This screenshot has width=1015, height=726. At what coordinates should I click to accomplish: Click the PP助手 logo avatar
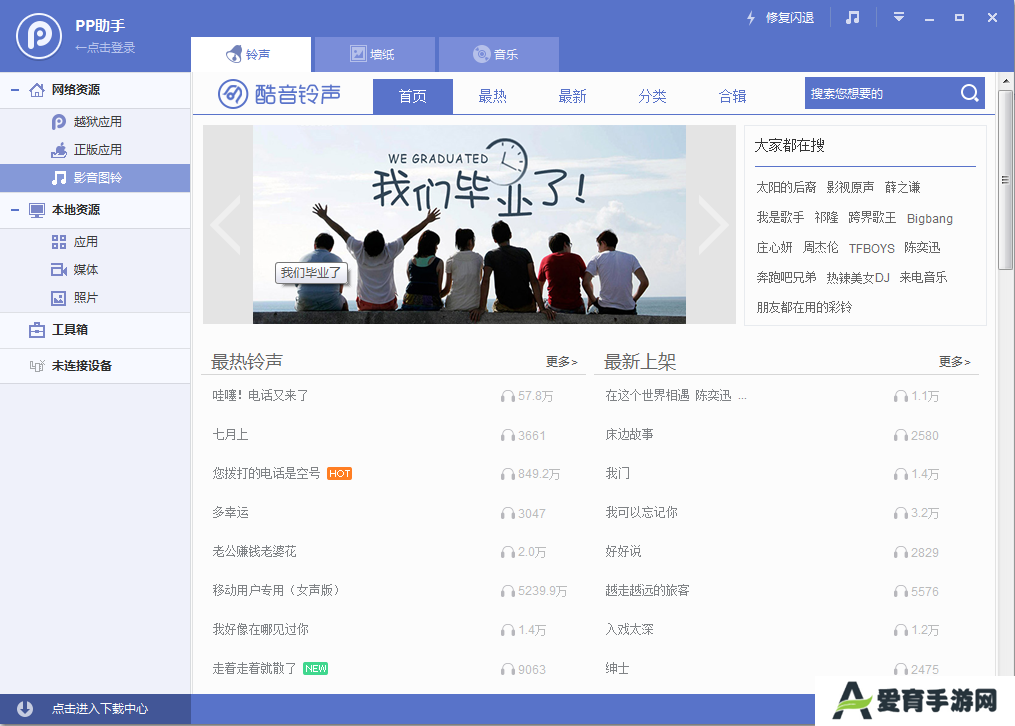39,36
